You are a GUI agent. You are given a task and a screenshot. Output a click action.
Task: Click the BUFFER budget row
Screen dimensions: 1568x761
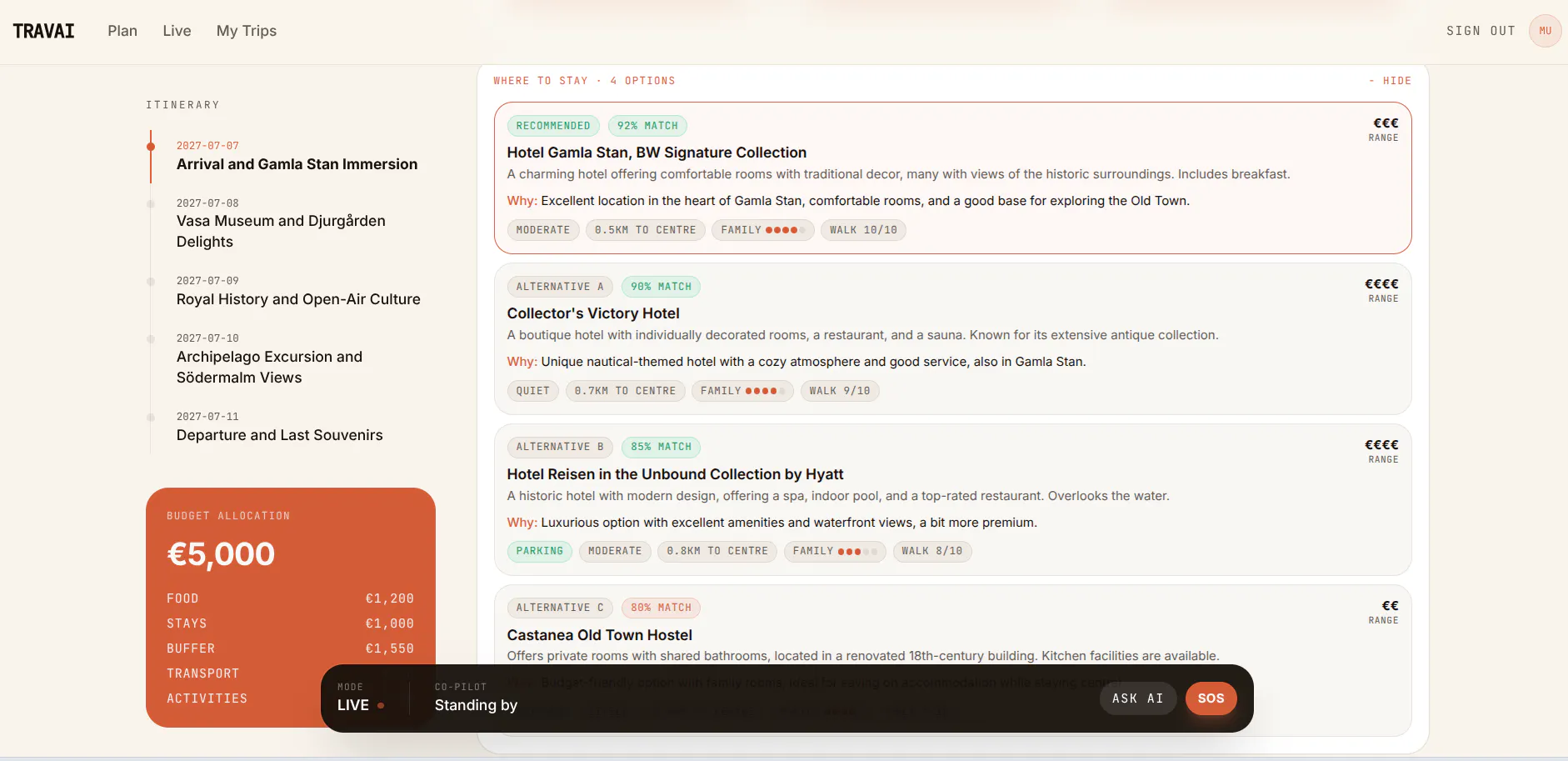click(290, 648)
